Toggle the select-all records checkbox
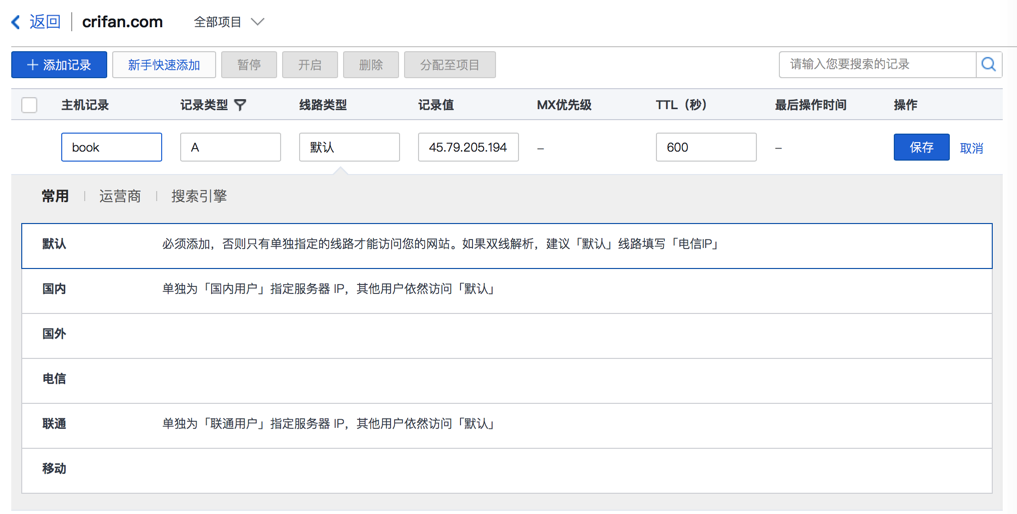Image resolution: width=1017 pixels, height=514 pixels. pyautogui.click(x=30, y=105)
